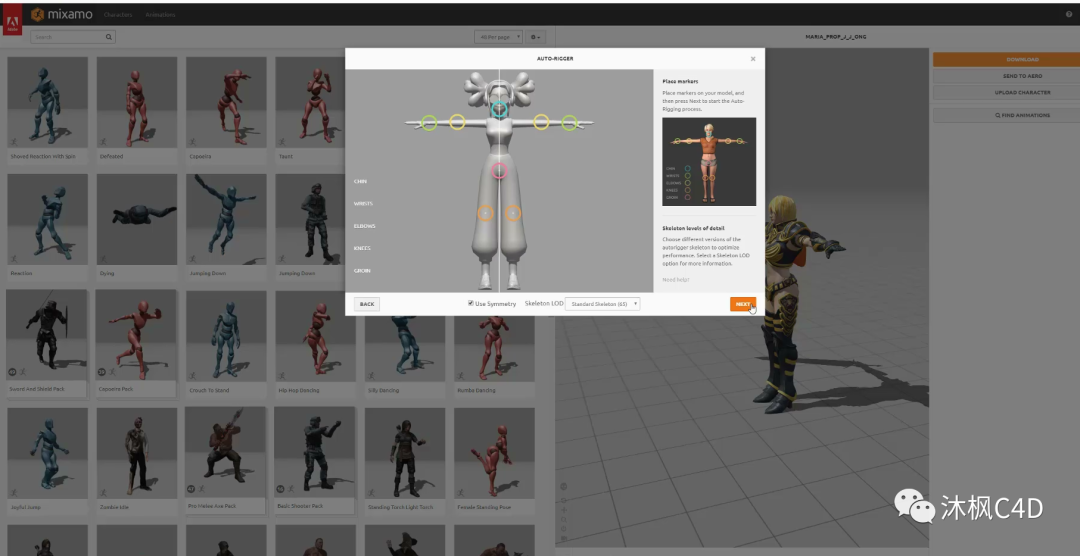This screenshot has width=1080, height=556.
Task: Select the Rumba Dancing thumbnail
Action: point(495,348)
